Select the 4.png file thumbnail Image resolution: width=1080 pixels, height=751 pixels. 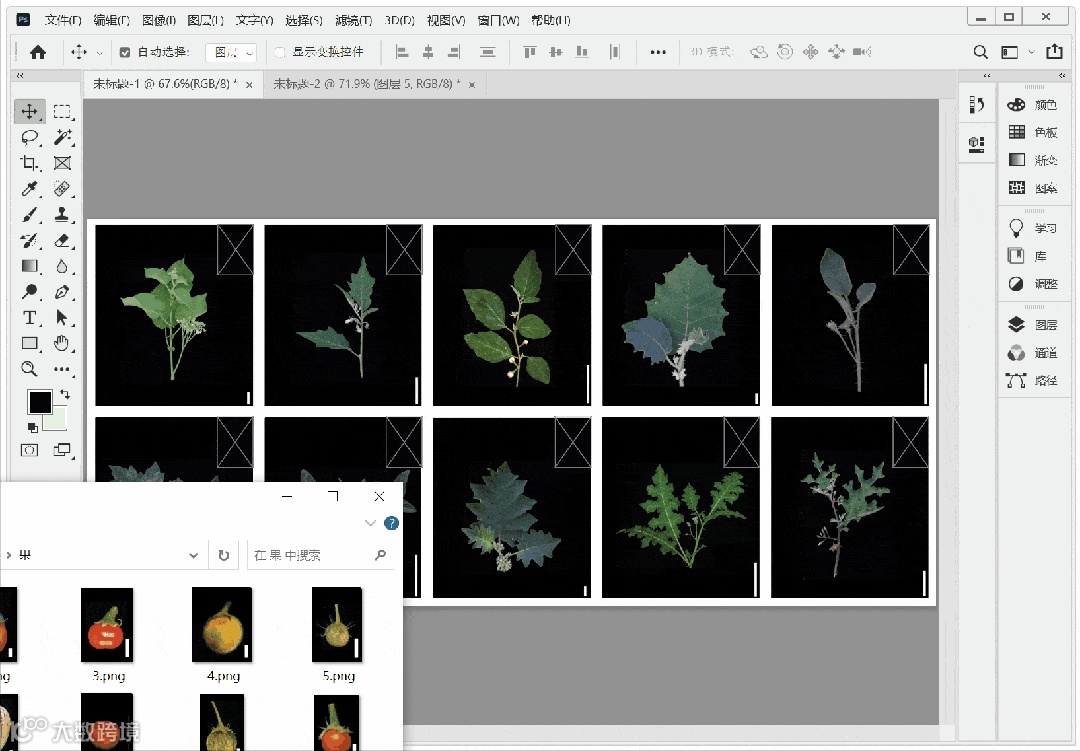[222, 625]
